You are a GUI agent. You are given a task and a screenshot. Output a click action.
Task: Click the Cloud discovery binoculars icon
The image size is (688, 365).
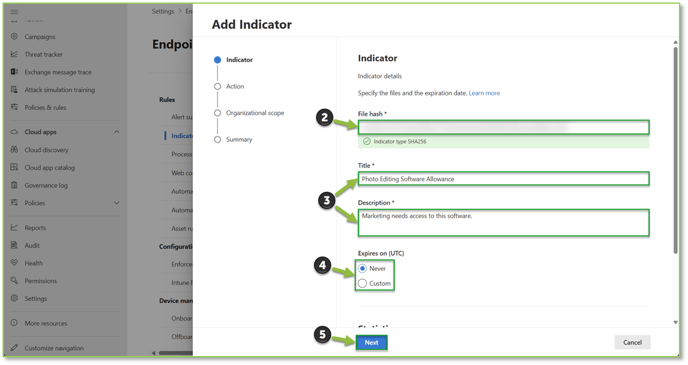pos(14,150)
